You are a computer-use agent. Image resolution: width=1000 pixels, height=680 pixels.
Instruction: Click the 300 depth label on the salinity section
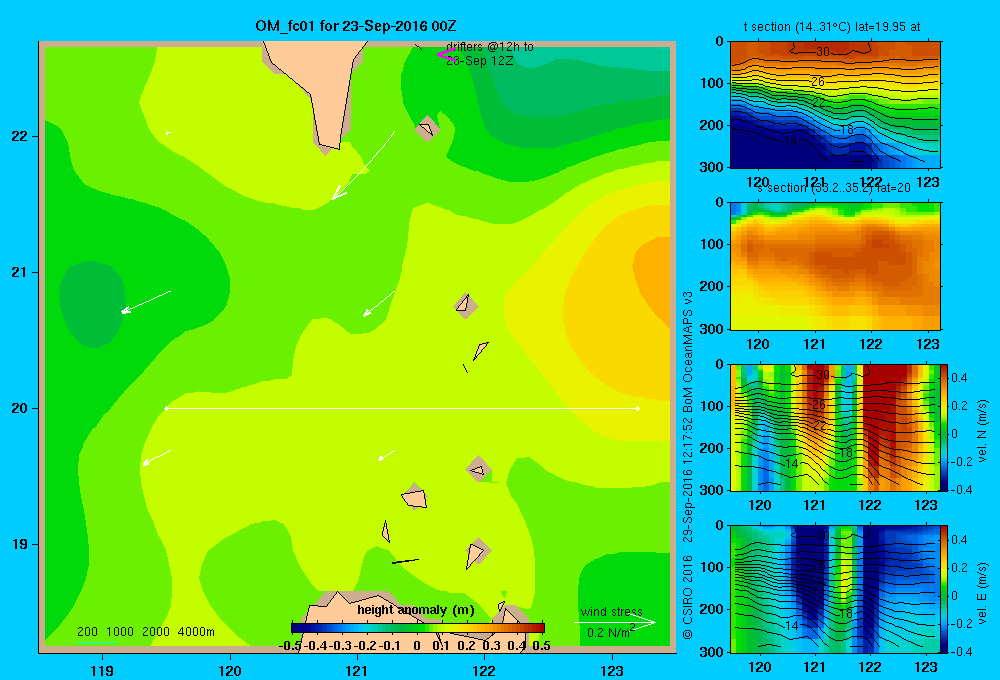point(712,329)
